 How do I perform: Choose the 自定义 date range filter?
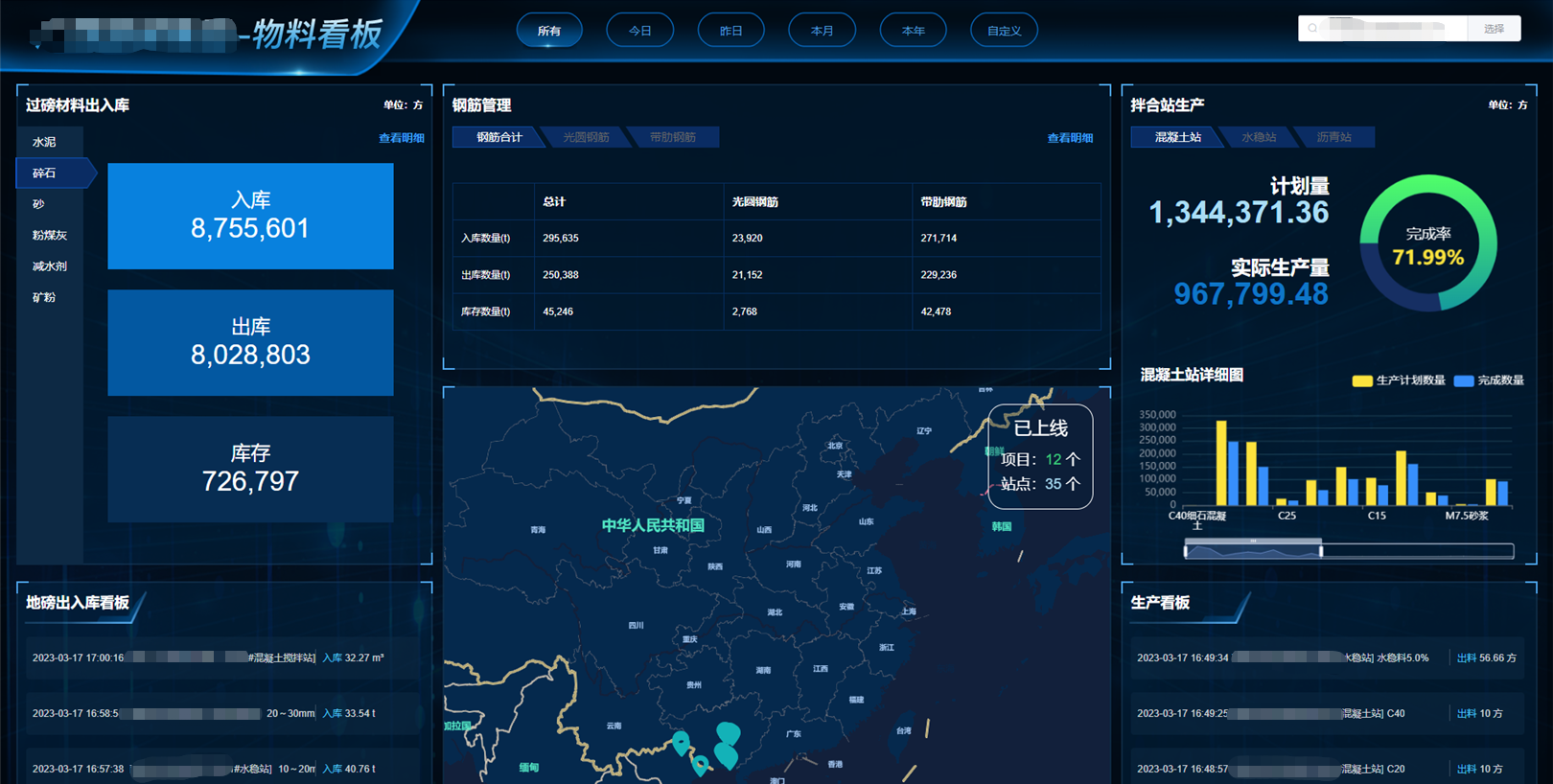tap(1004, 31)
